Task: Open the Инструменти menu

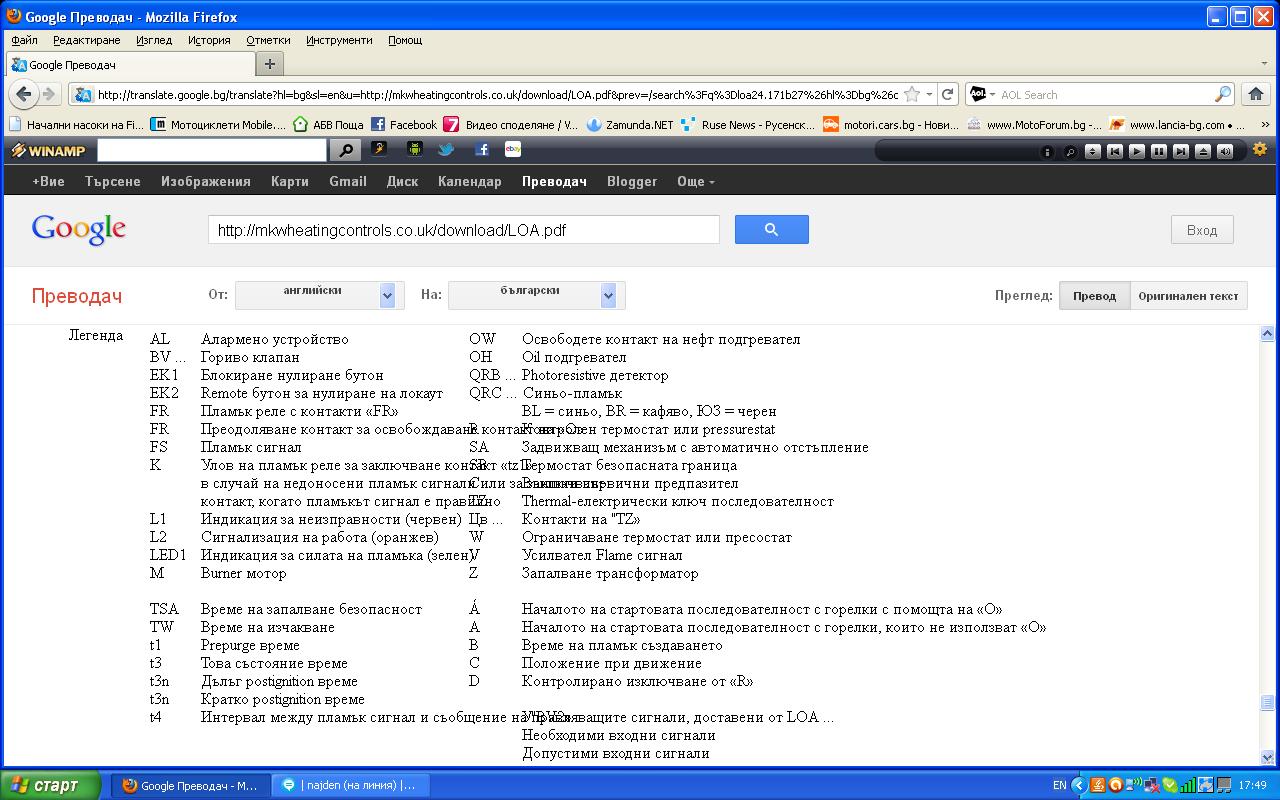Action: (339, 40)
